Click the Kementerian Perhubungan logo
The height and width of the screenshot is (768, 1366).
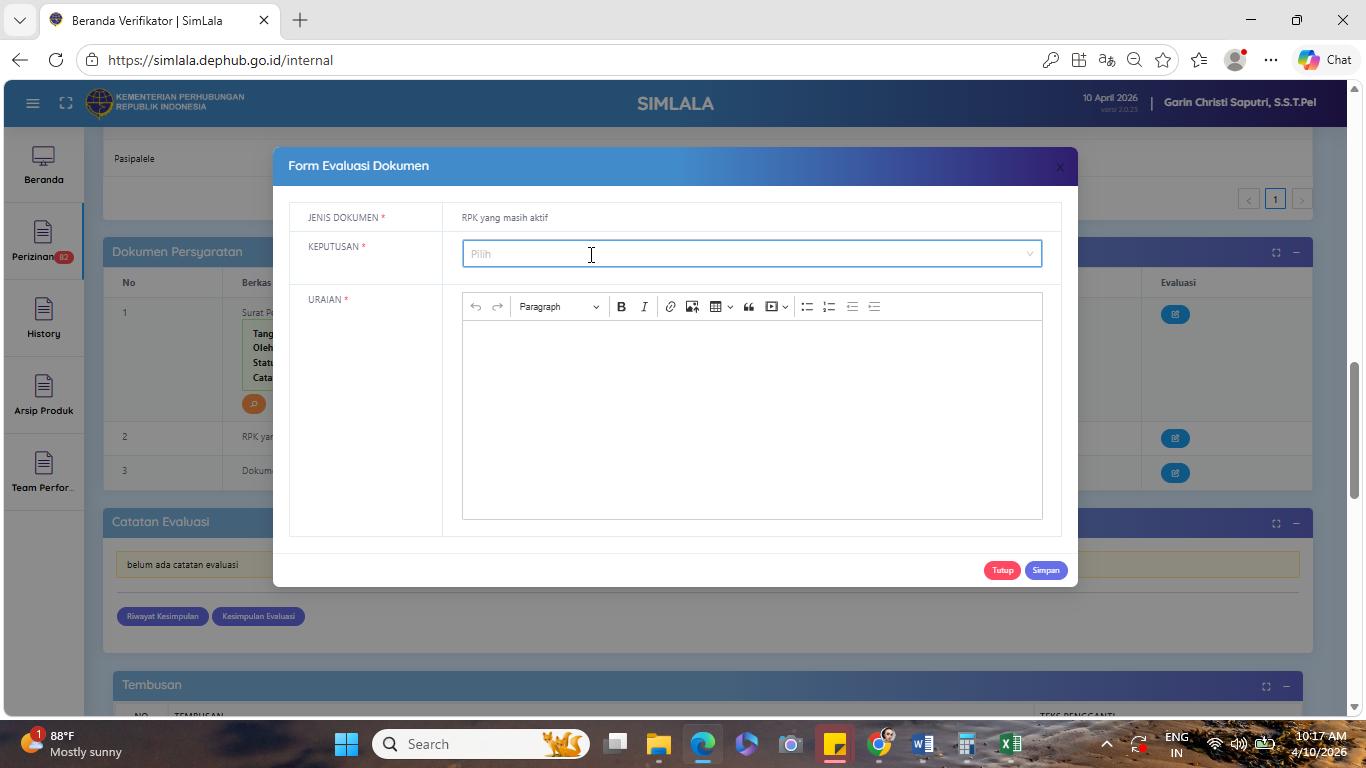100,103
